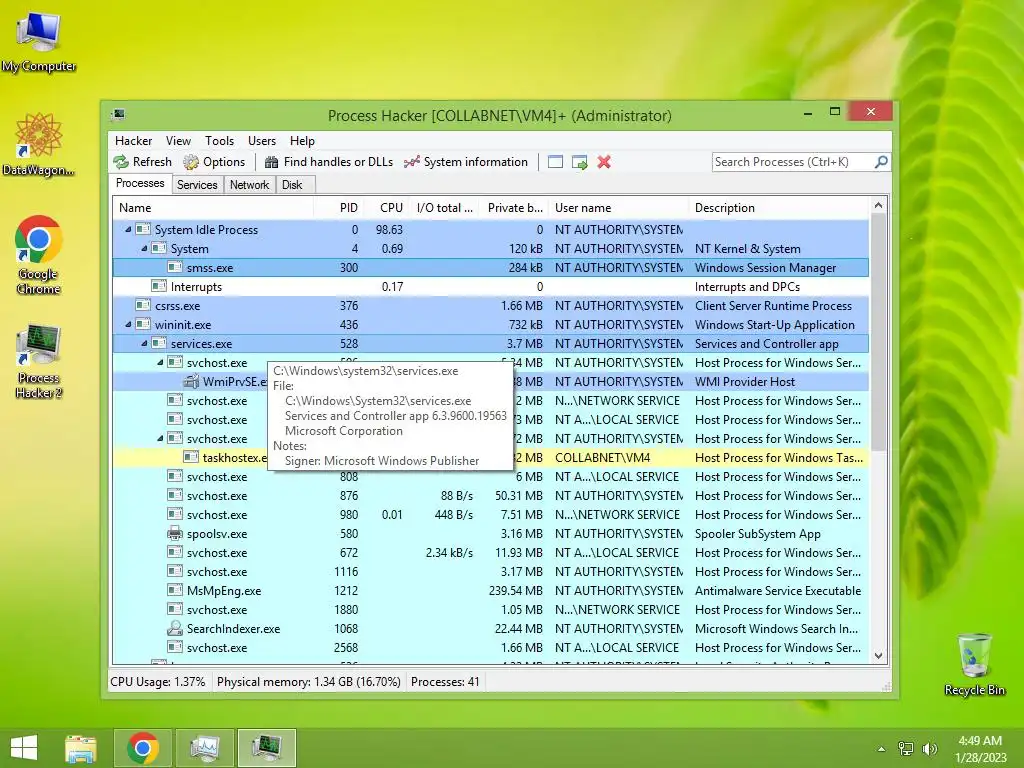Sort by the Name column header
This screenshot has width=1024, height=768.
tap(213, 208)
